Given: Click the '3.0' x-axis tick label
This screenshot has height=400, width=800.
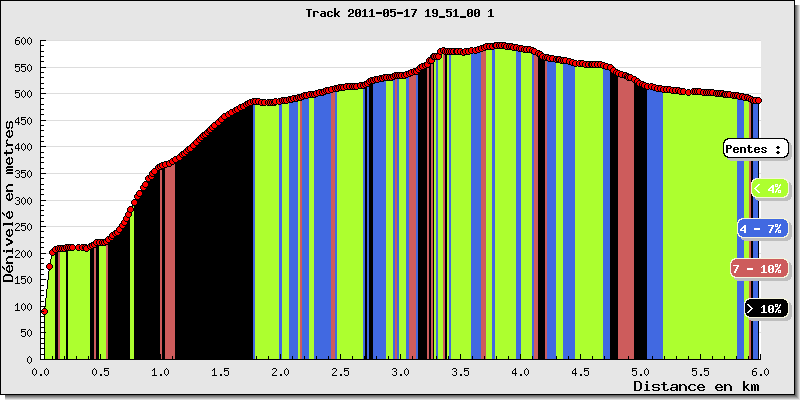Looking at the screenshot, I should [401, 371].
